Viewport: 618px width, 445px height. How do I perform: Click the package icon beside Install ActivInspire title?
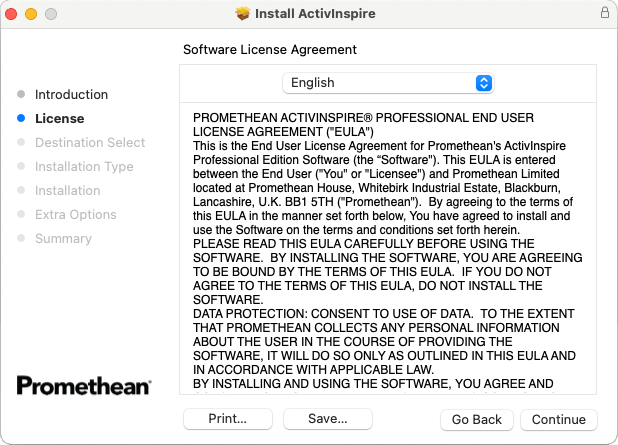(x=242, y=14)
